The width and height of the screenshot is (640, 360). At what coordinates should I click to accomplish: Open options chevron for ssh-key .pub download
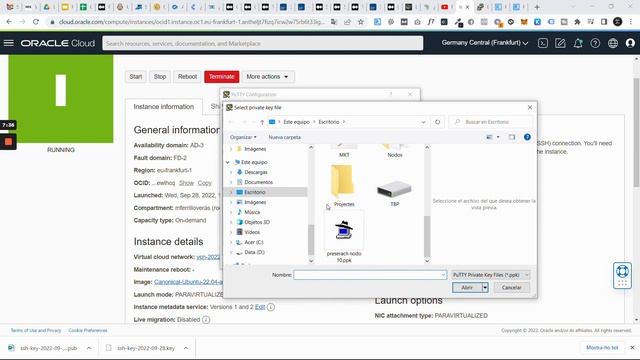pyautogui.click(x=89, y=348)
